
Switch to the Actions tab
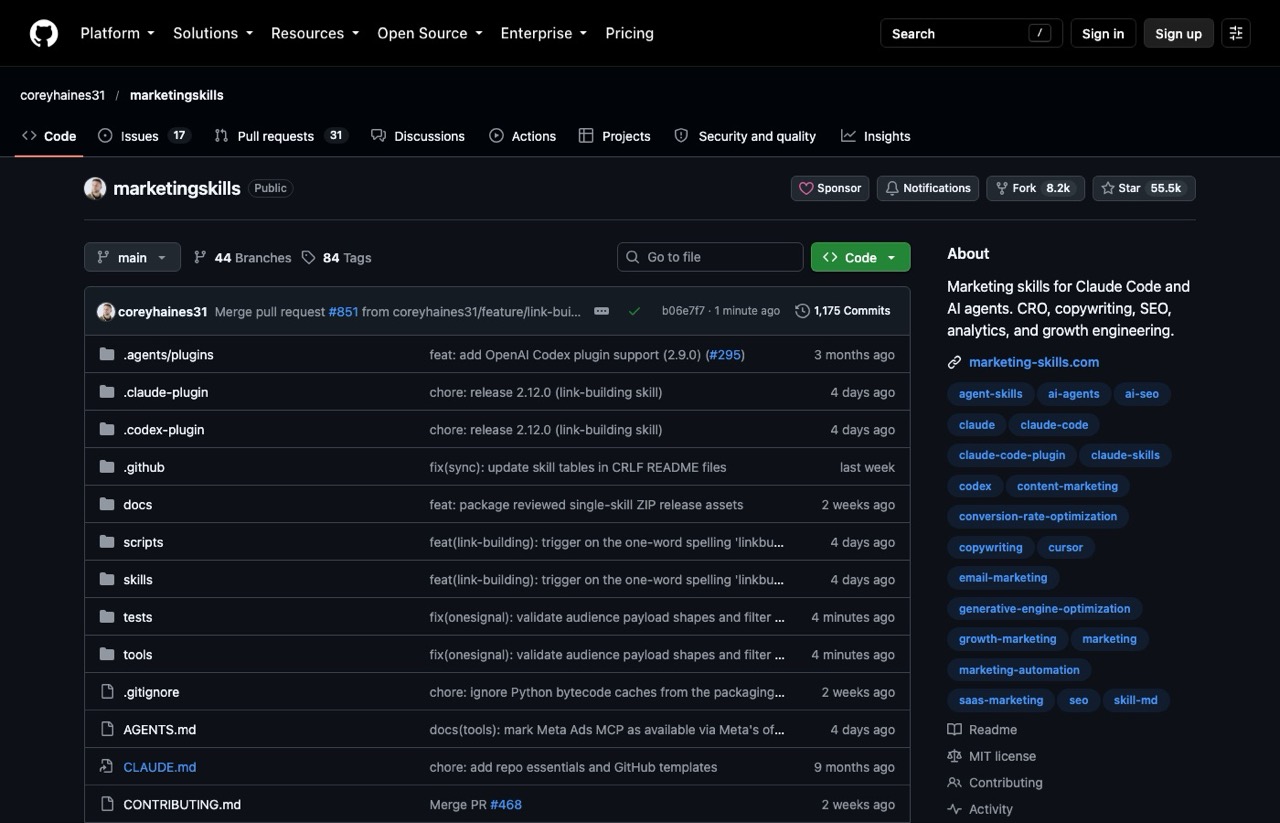coord(522,136)
